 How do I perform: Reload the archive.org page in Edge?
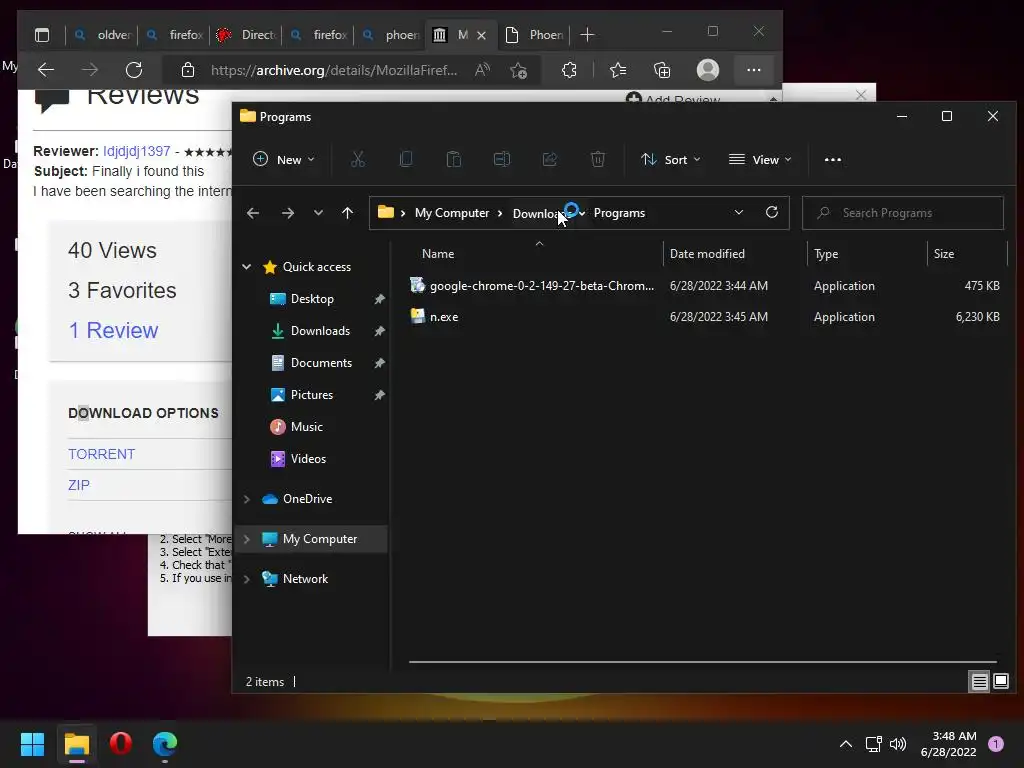pos(134,70)
